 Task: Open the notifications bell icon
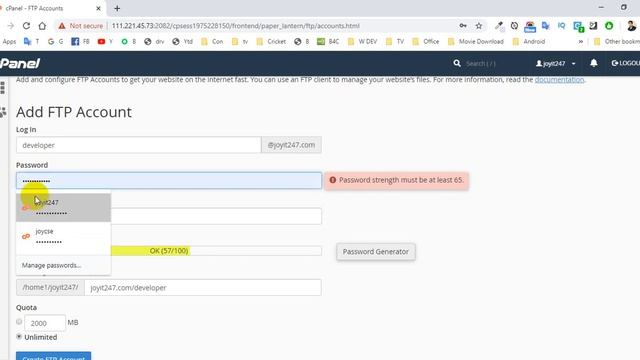593,63
